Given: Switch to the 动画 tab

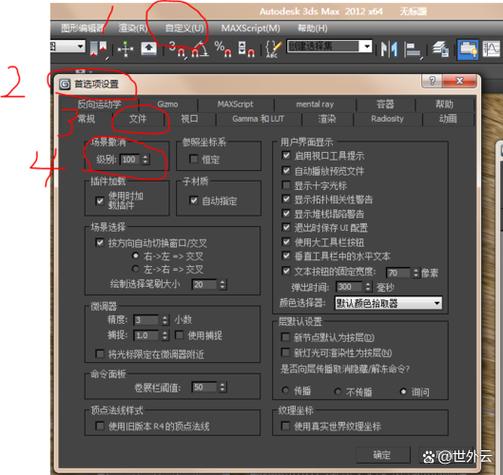Looking at the screenshot, I should click(x=448, y=119).
